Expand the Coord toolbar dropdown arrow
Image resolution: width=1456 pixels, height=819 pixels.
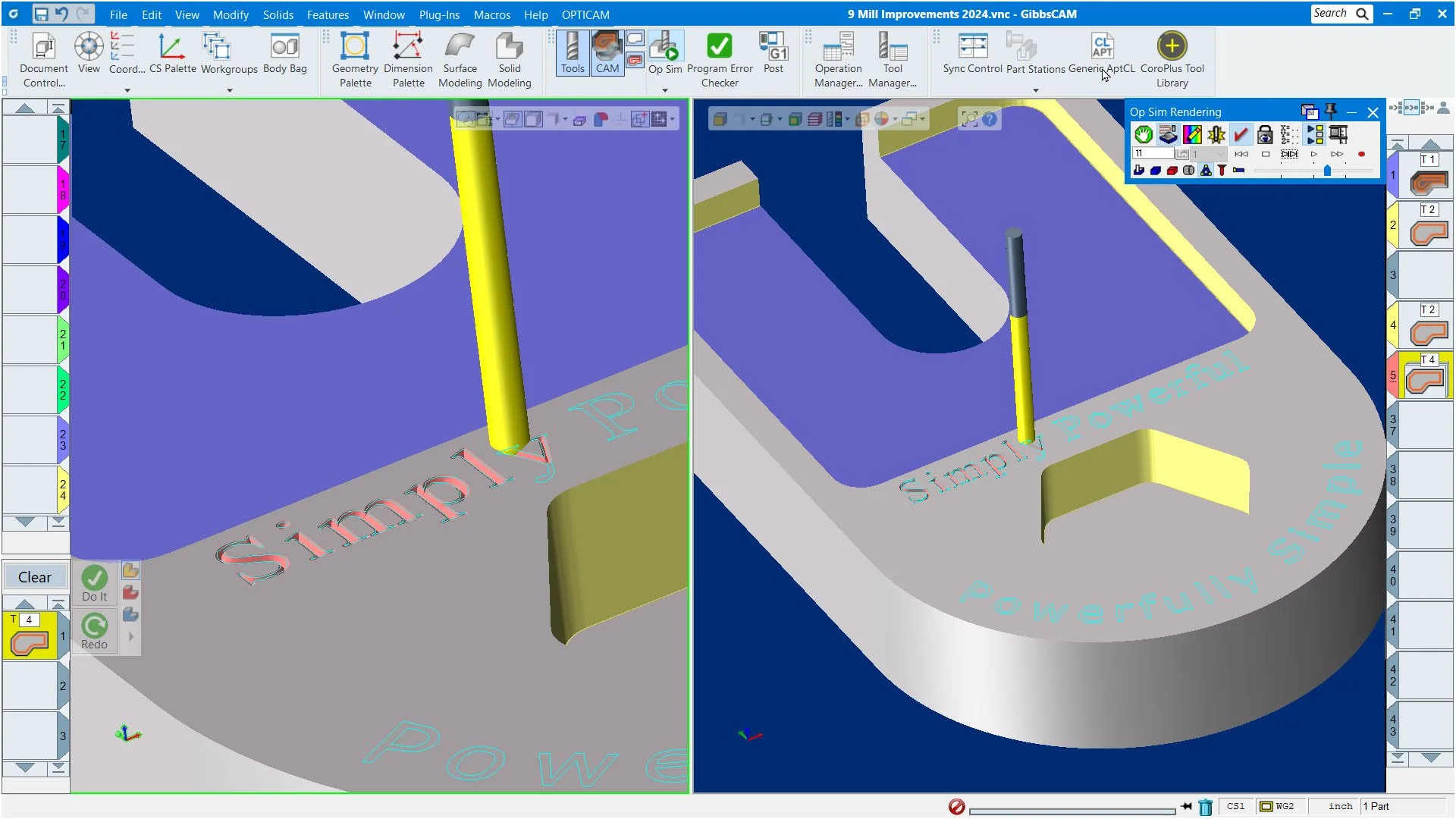[x=127, y=90]
